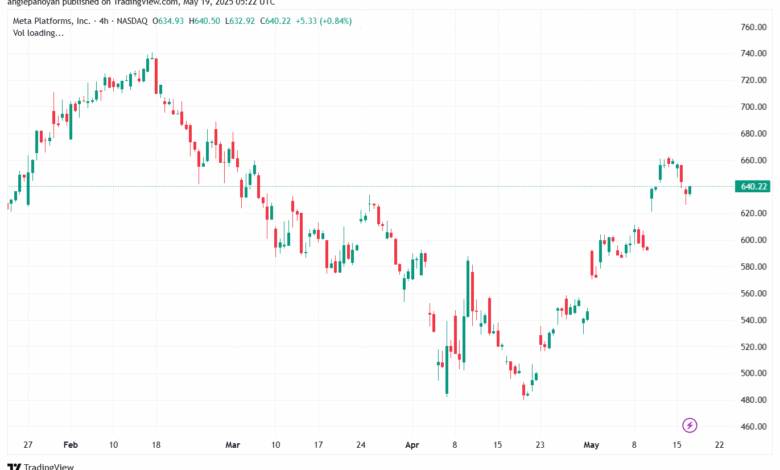
Task: Click the +5.33 (+0.84%) change value
Action: [323, 21]
